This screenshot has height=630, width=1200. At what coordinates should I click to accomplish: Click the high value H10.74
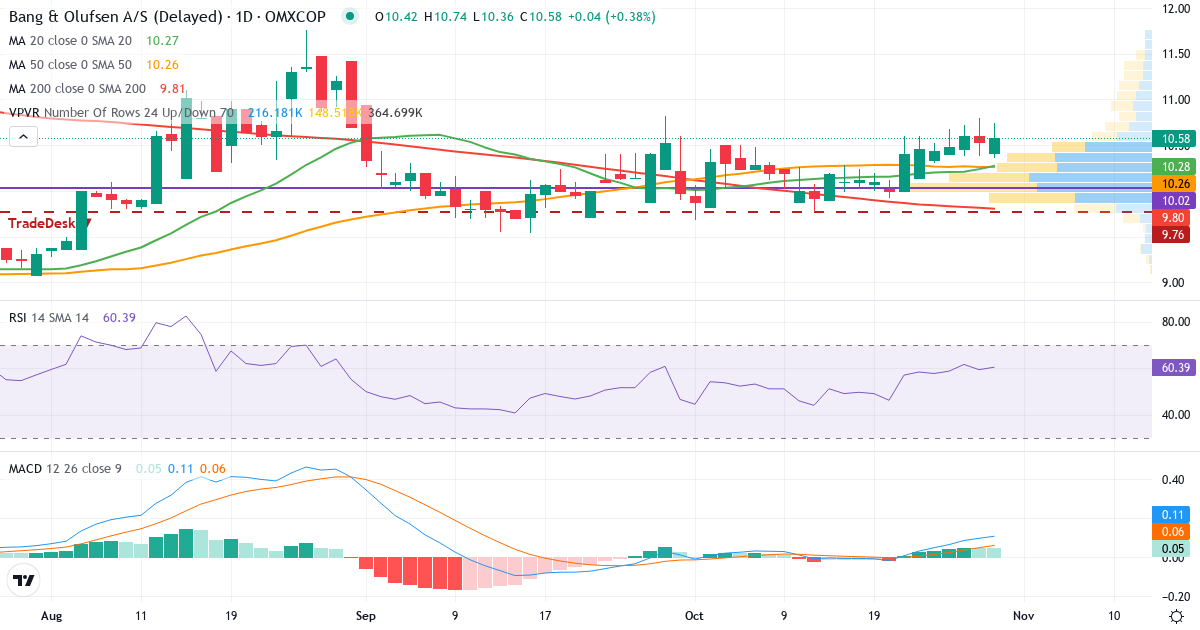pyautogui.click(x=445, y=16)
